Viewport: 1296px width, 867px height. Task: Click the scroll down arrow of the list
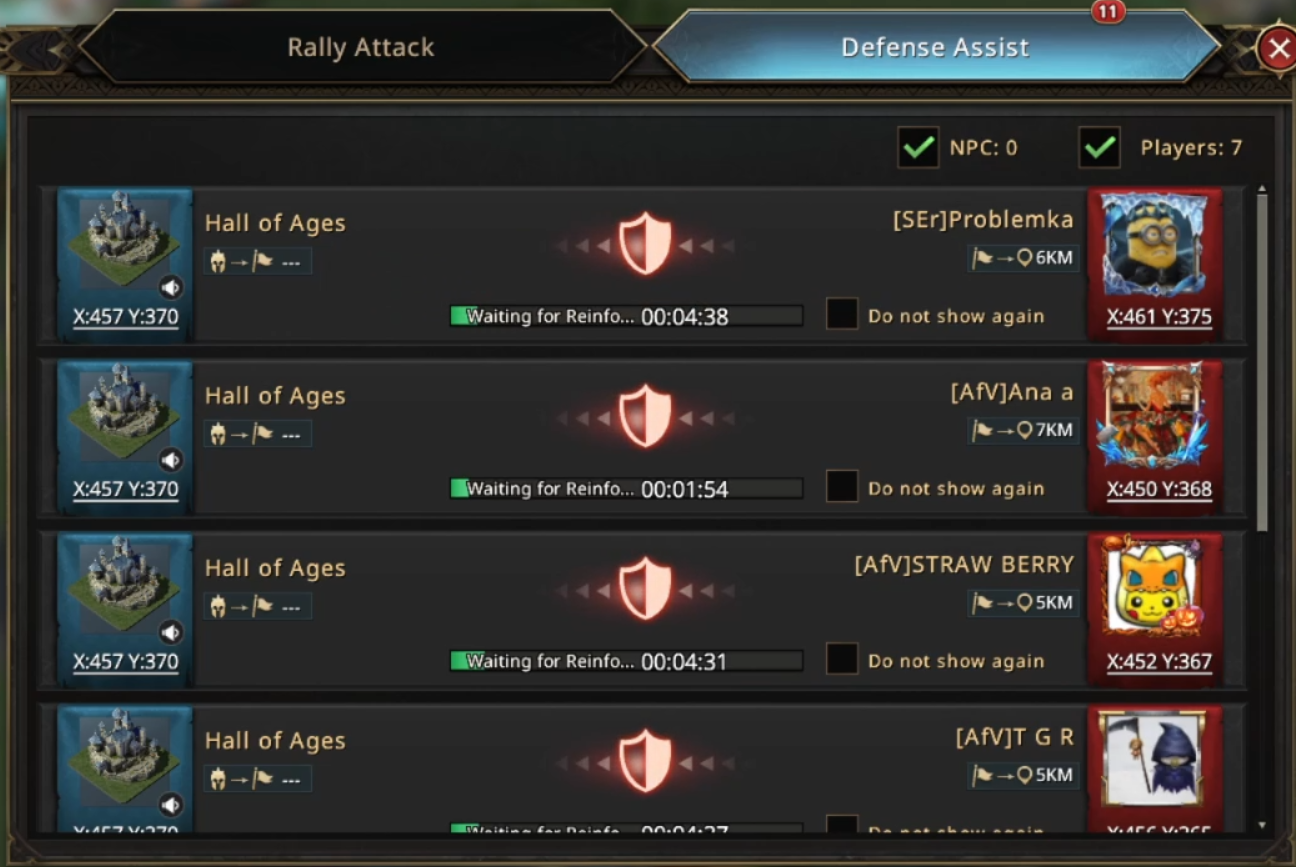click(x=1262, y=826)
